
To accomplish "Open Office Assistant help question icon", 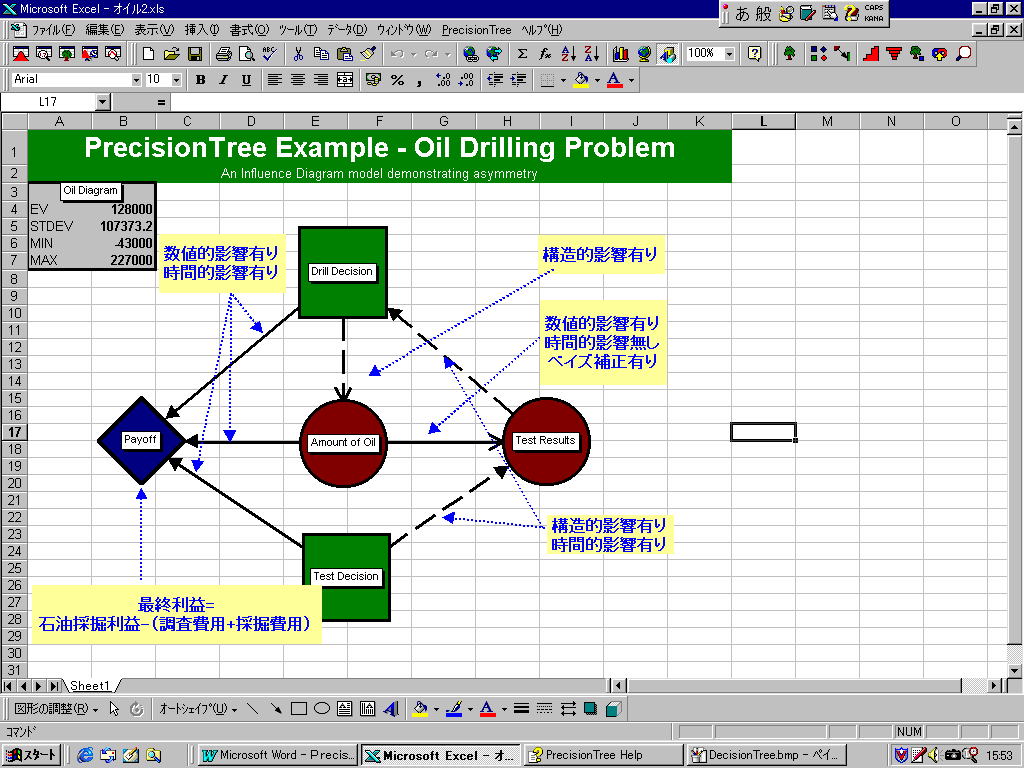I will click(754, 54).
